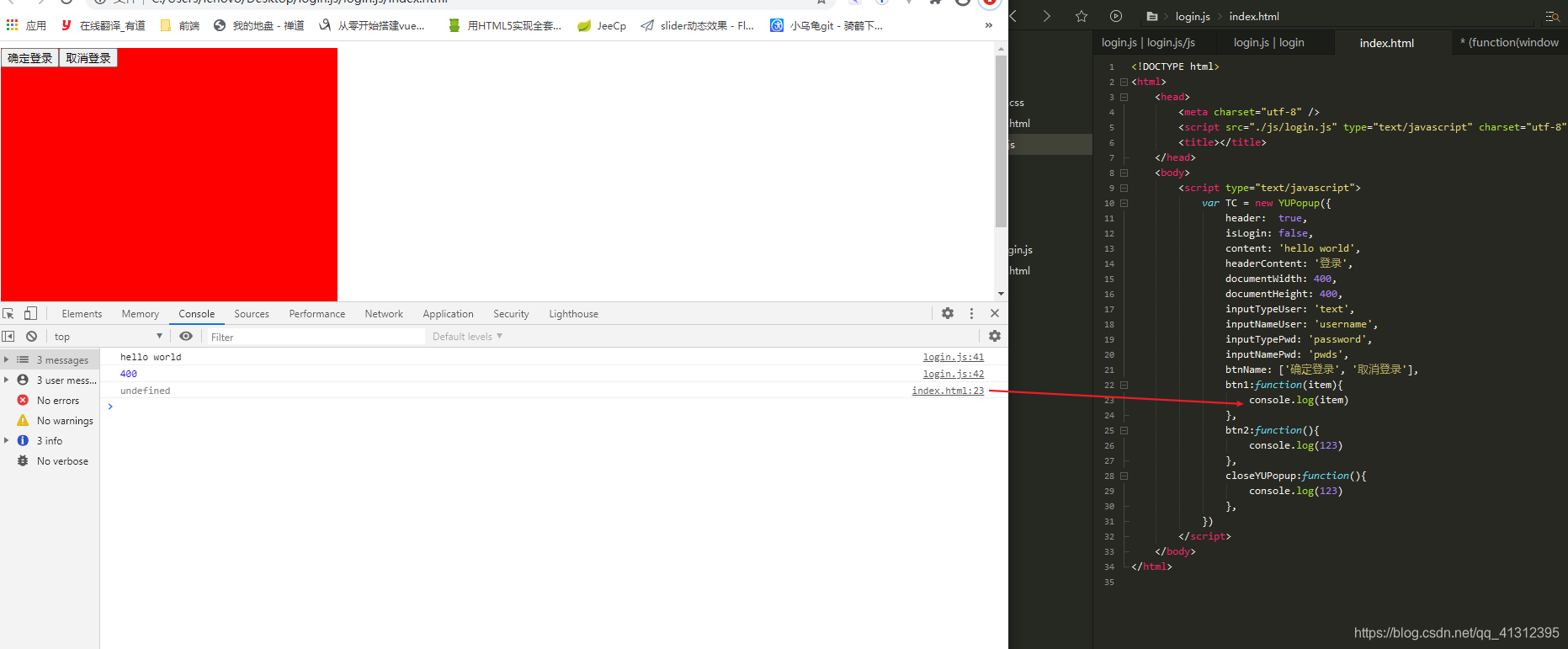Open DevTools settings gear

[948, 313]
